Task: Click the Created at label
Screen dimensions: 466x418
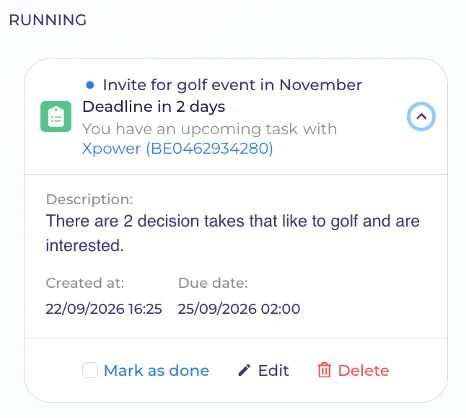Action: click(85, 283)
